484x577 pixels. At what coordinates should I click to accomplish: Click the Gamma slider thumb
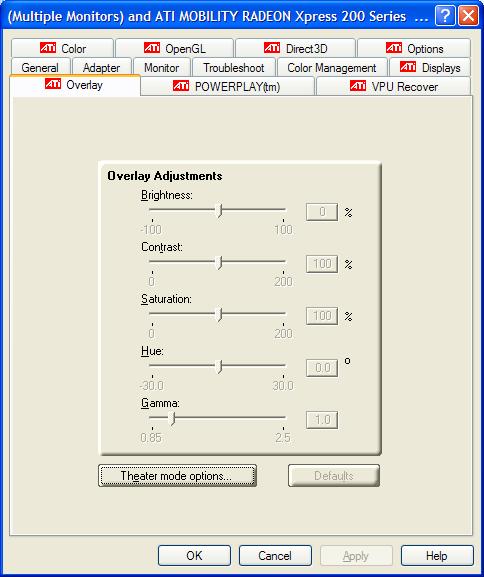(172, 418)
